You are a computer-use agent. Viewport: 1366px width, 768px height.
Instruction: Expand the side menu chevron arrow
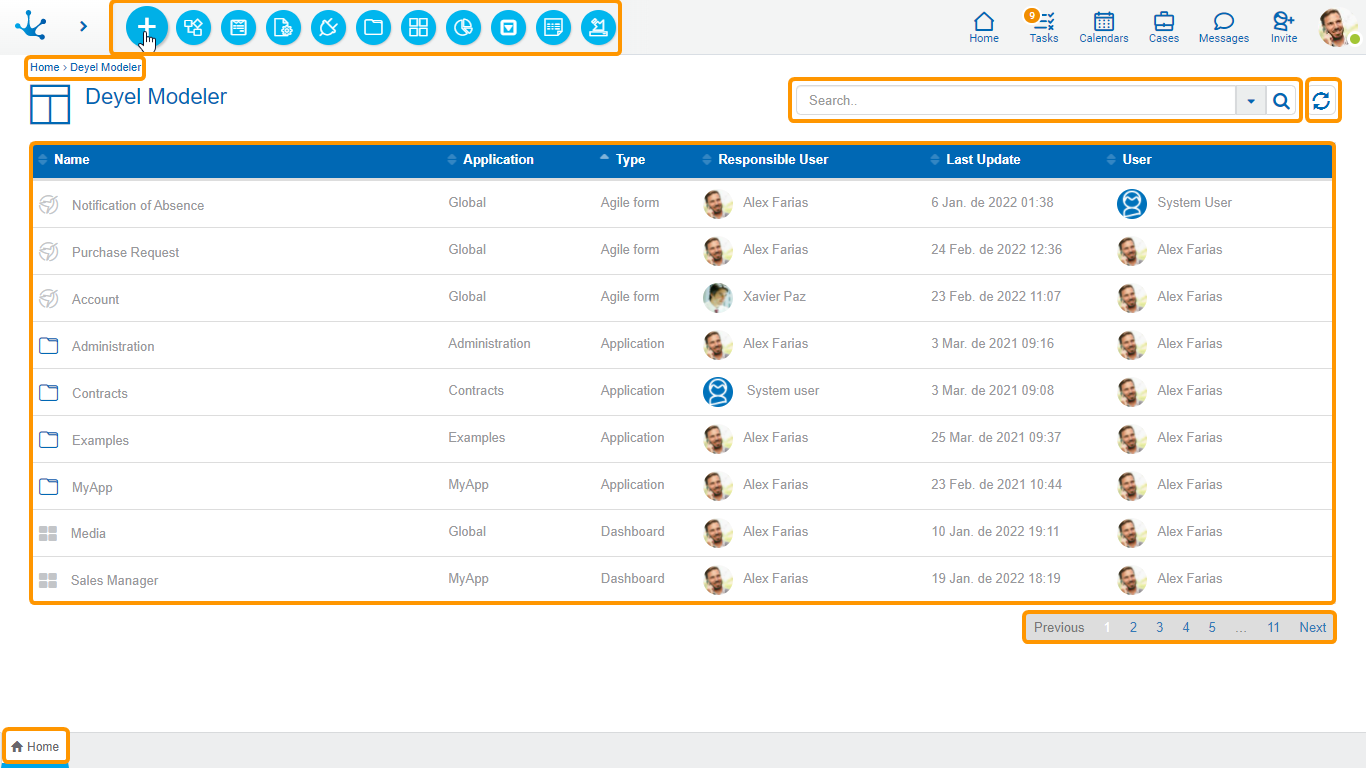pos(84,27)
